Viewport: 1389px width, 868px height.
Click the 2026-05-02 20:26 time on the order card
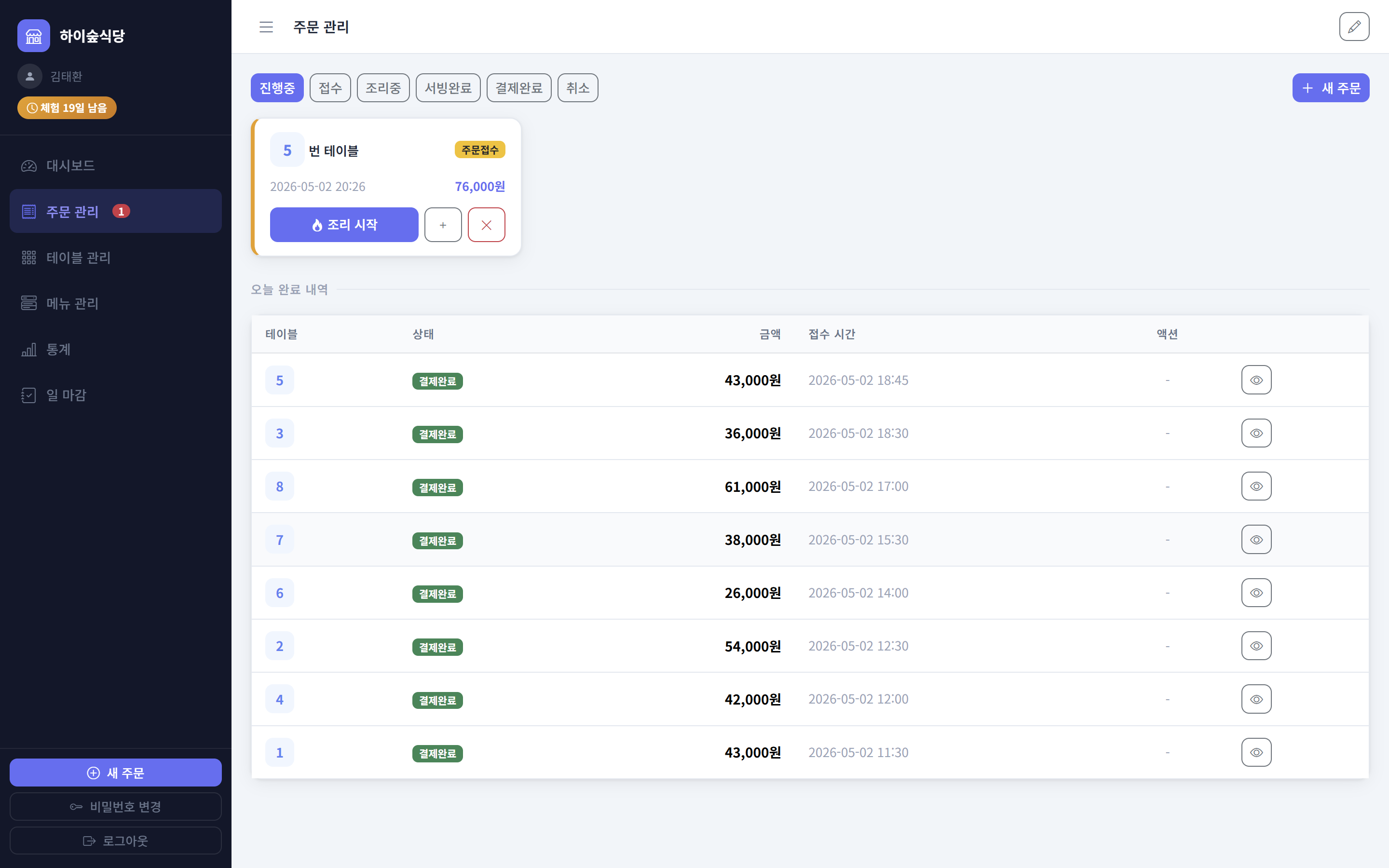tap(317, 187)
